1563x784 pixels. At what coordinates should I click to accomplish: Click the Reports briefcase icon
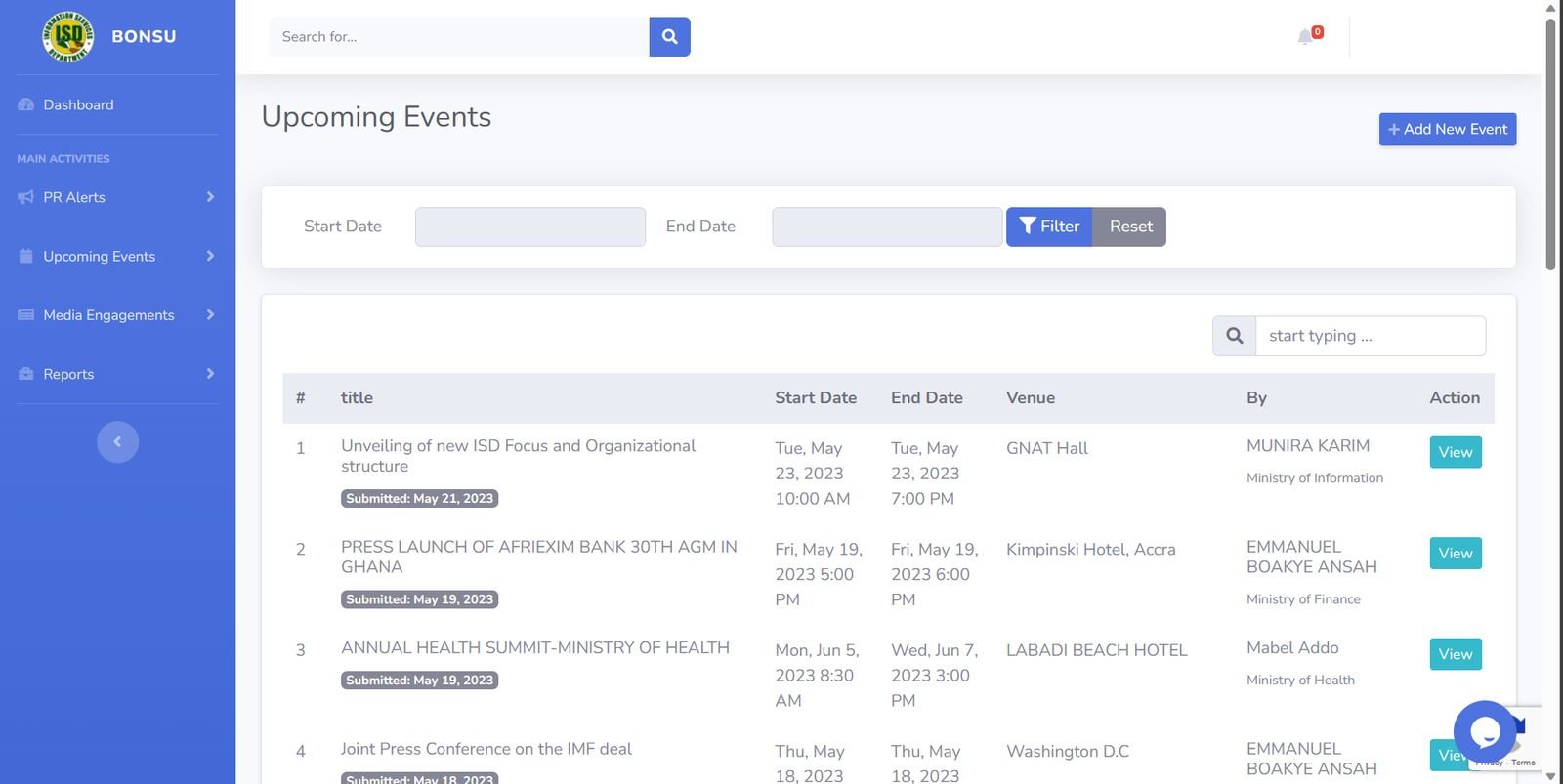pyautogui.click(x=26, y=374)
